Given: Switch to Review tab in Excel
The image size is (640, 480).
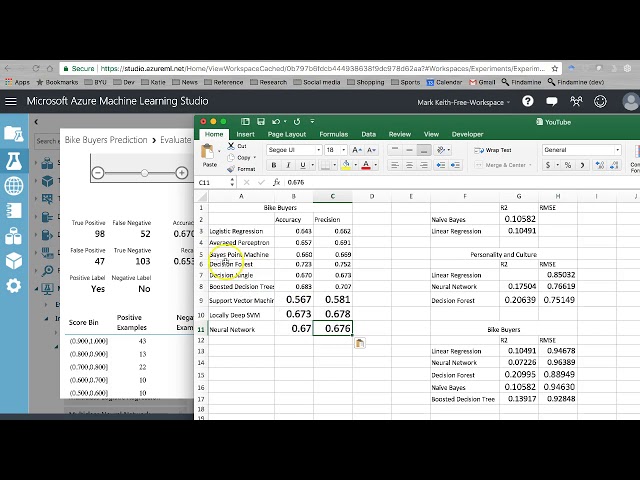Looking at the screenshot, I should point(400,134).
